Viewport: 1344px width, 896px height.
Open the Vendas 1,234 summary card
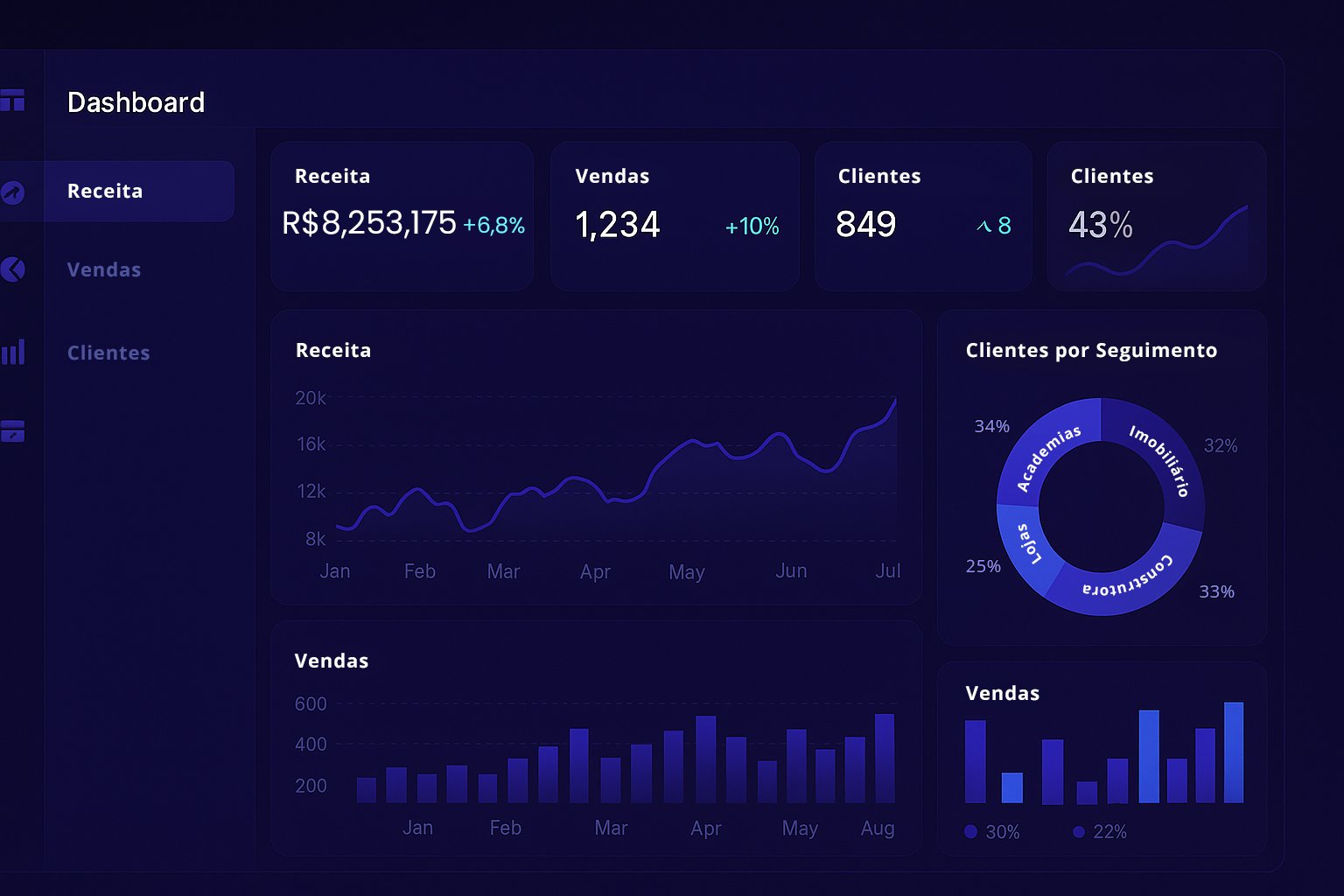tap(674, 216)
